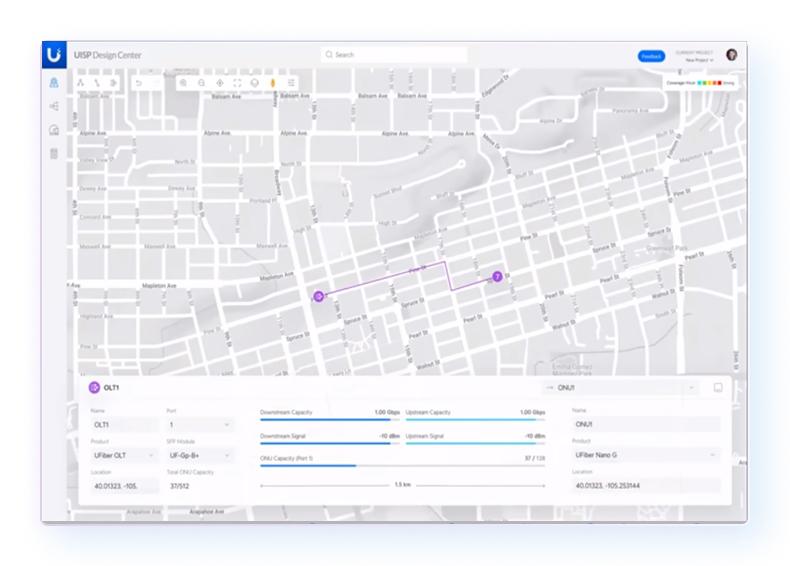
Task: Zoom in on the map
Action: [x=183, y=83]
